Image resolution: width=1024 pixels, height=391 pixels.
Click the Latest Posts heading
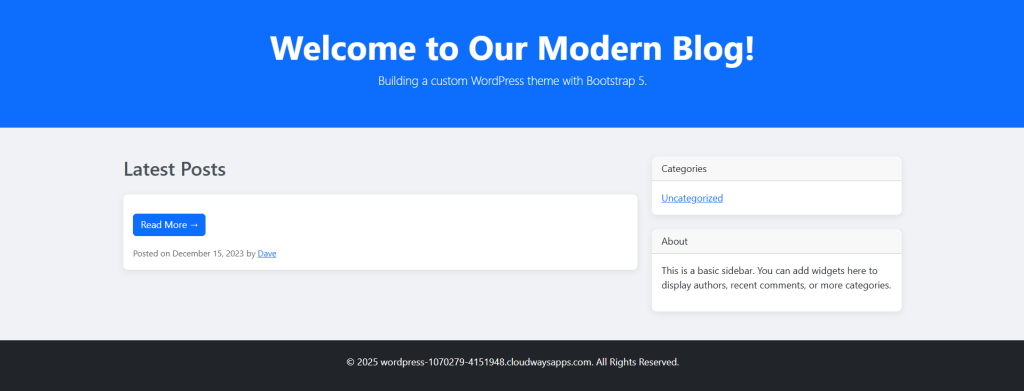(x=174, y=169)
